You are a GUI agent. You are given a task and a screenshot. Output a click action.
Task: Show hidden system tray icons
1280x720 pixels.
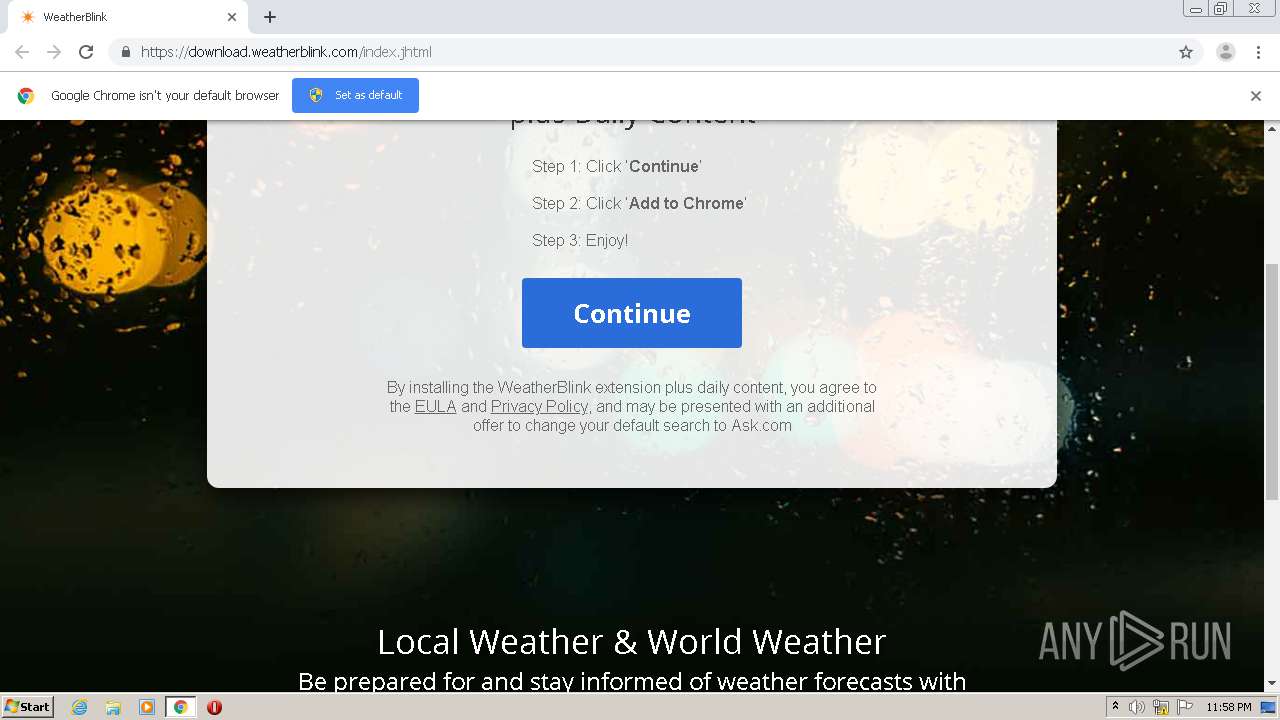point(1116,707)
